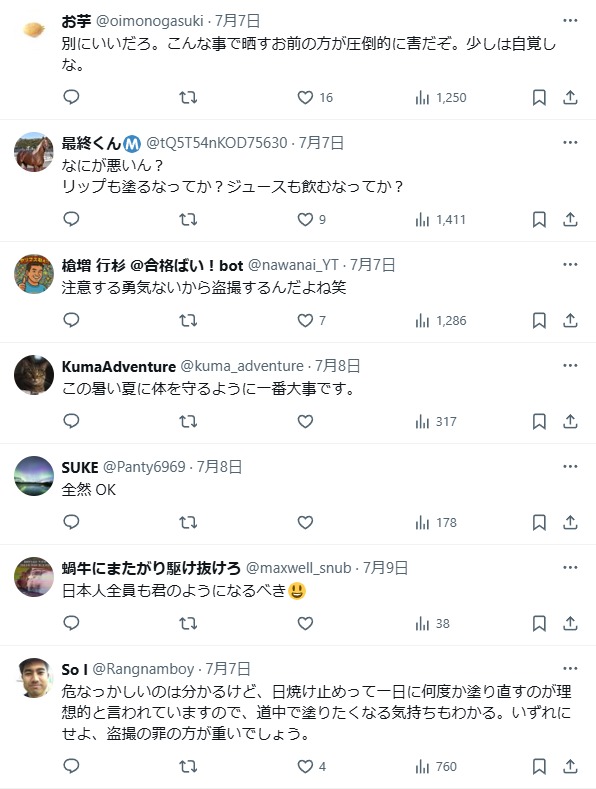The height and width of the screenshot is (789, 596).
Task: Open @oimonogasuki profile handle link
Action: pyautogui.click(x=150, y=21)
